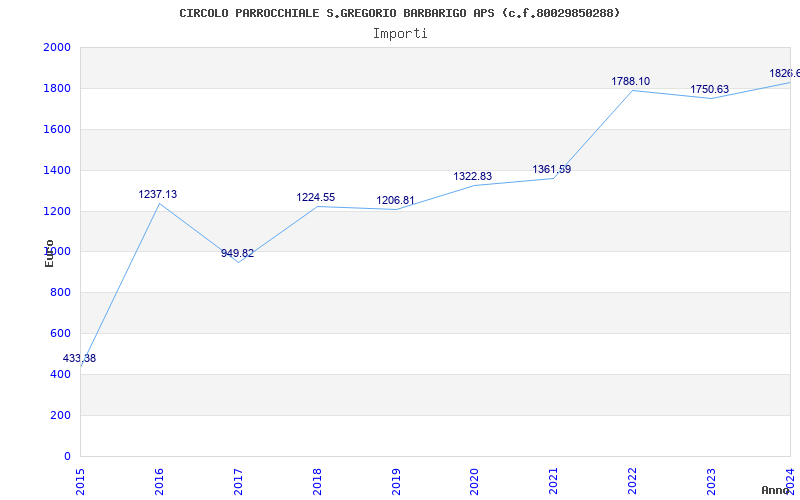Viewport: 800px width, 500px height.
Task: Click the Euro y-axis title
Action: click(49, 253)
